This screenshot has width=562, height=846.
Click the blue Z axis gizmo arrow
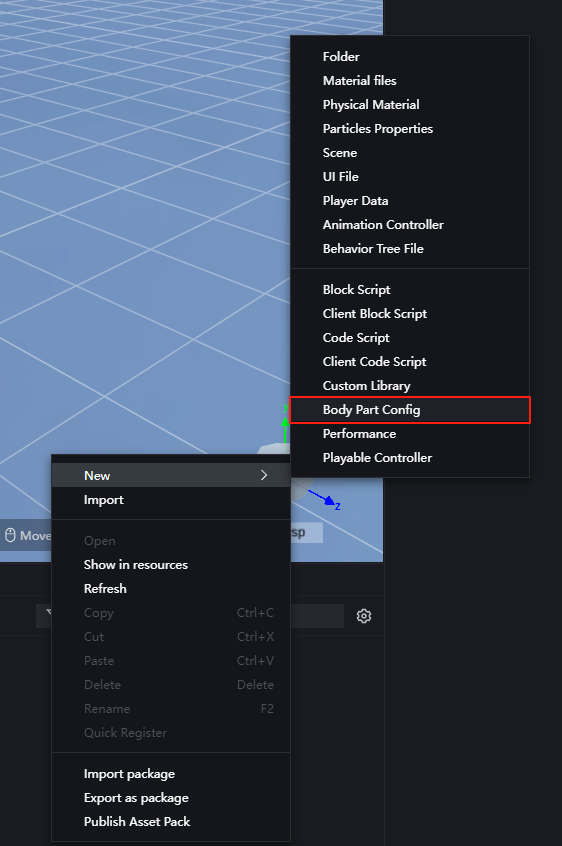325,500
